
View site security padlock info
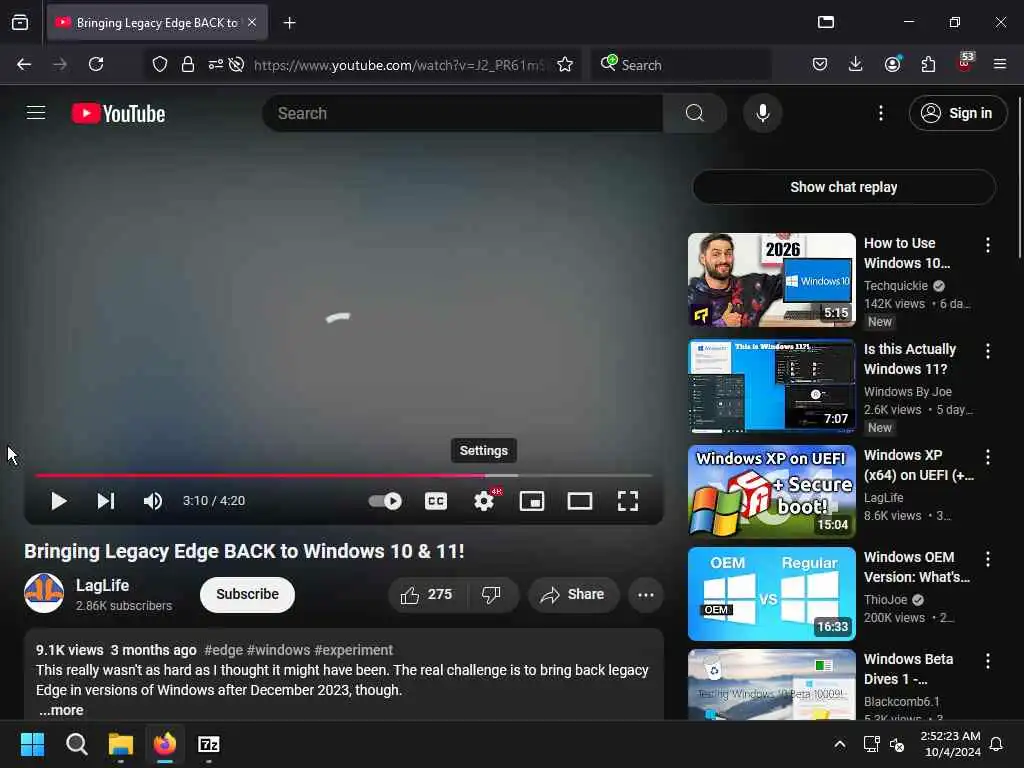pos(188,64)
